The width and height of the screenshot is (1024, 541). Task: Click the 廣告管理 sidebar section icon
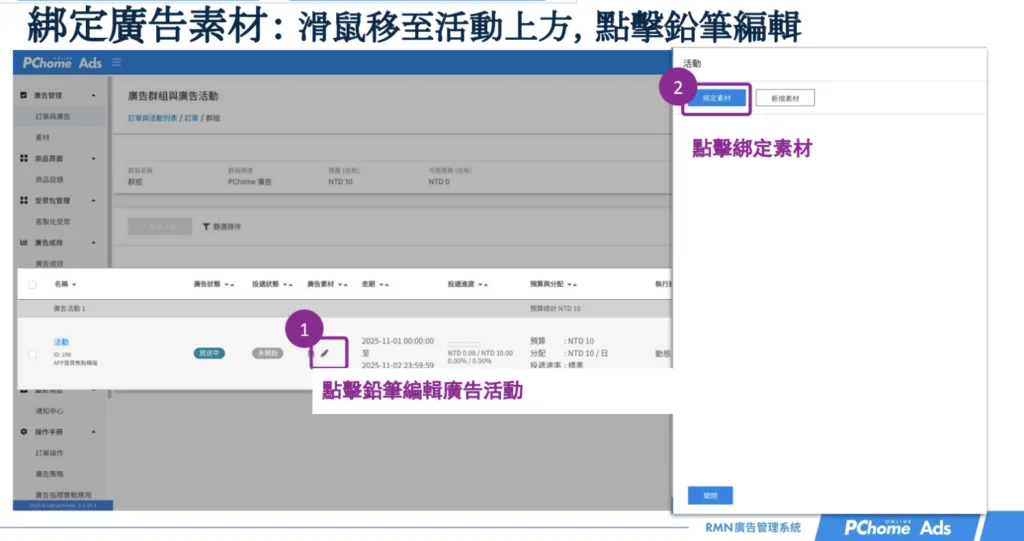24,95
